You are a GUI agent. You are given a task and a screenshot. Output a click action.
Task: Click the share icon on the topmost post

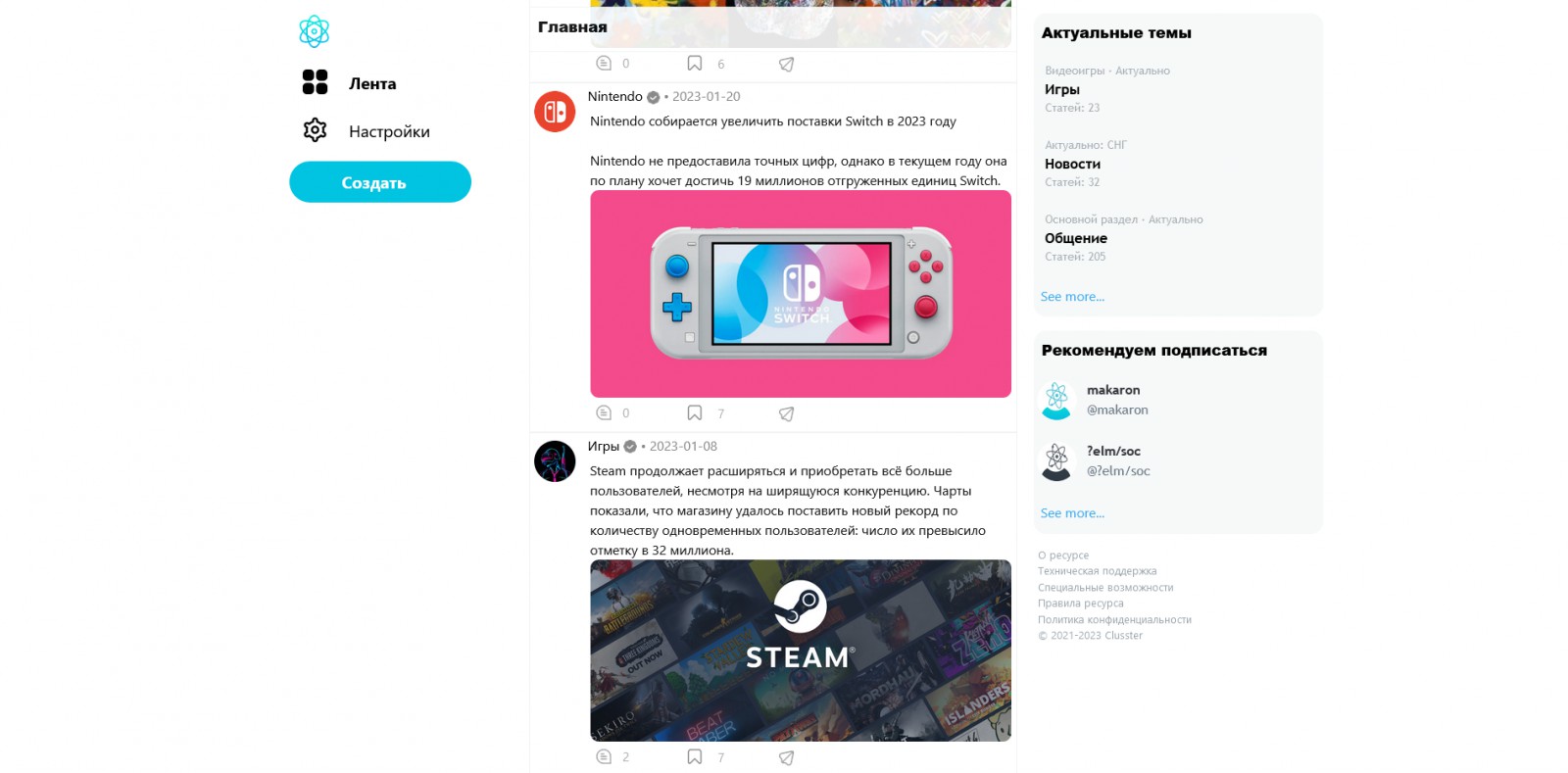pyautogui.click(x=786, y=64)
